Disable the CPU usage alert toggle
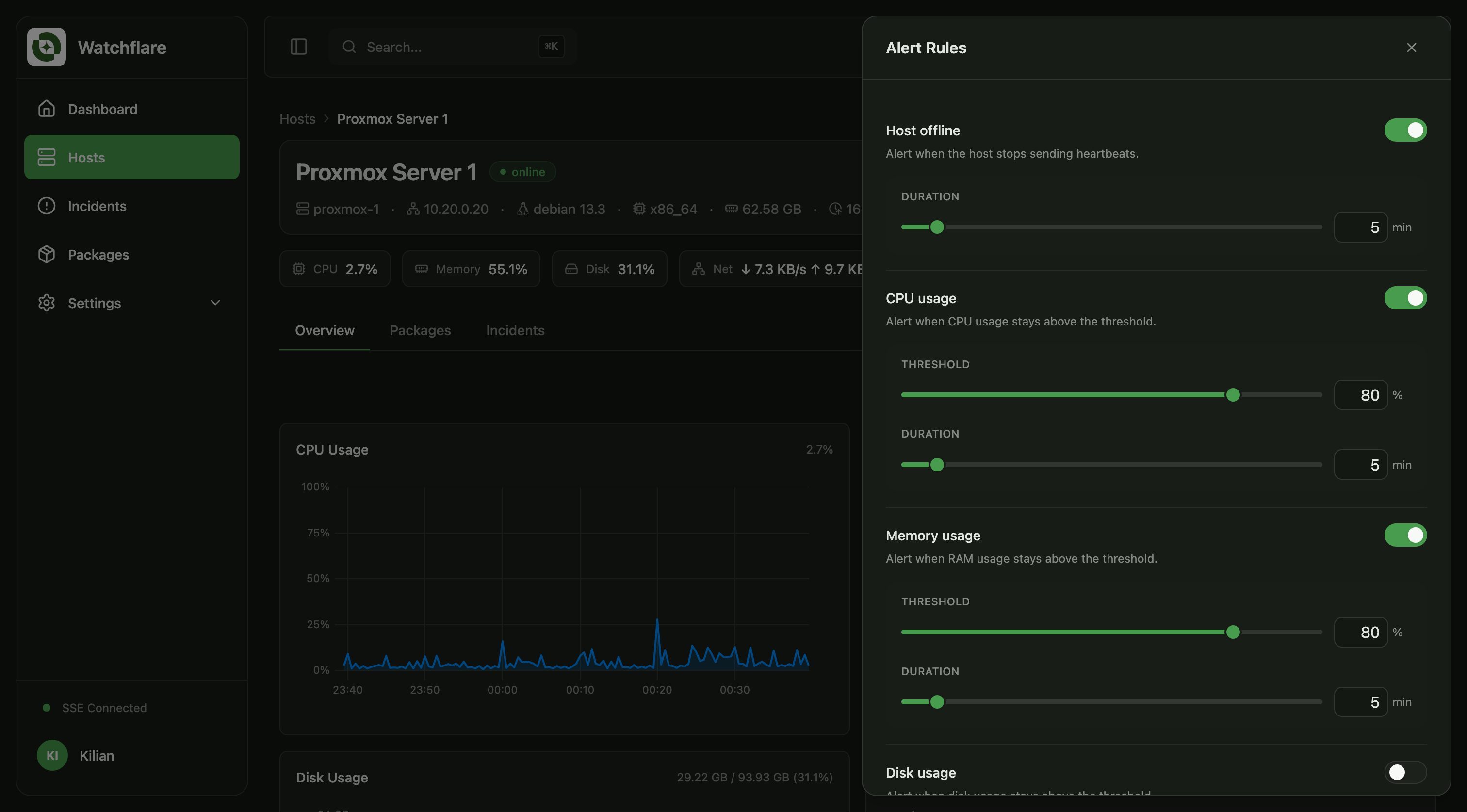This screenshot has width=1467, height=812. [1405, 298]
